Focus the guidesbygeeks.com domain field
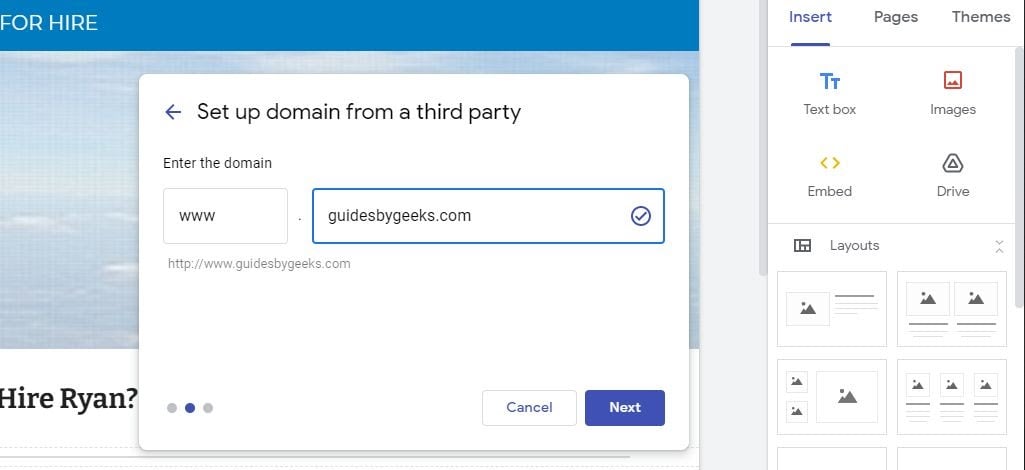 coord(470,216)
